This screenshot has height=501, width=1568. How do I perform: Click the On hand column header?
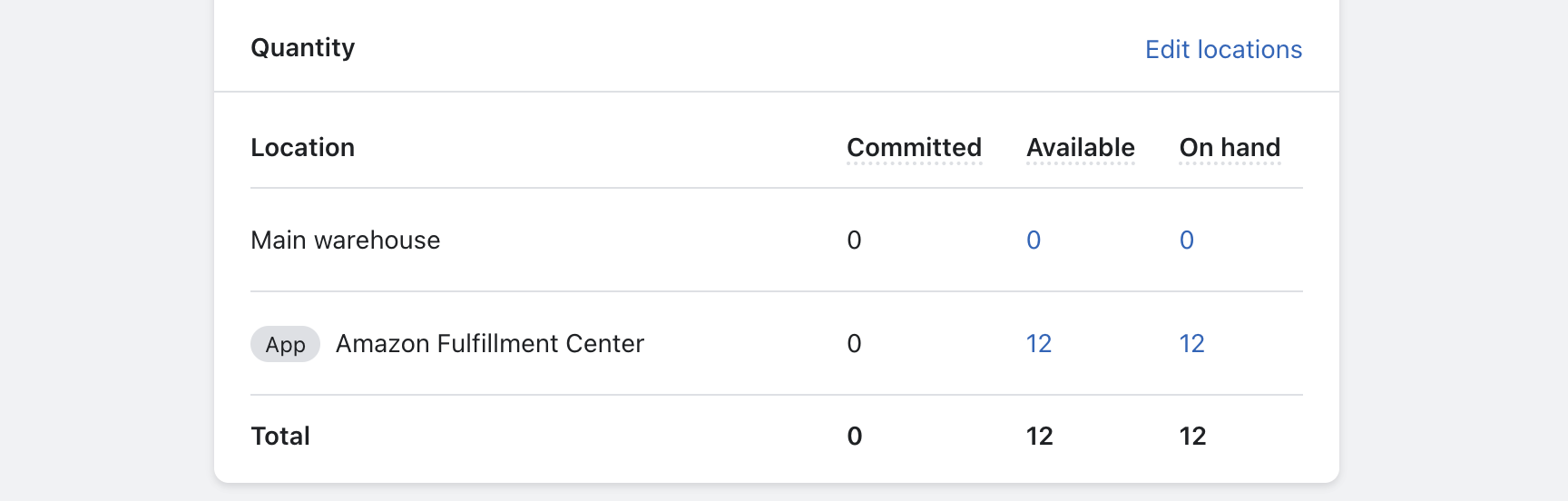[1230, 148]
